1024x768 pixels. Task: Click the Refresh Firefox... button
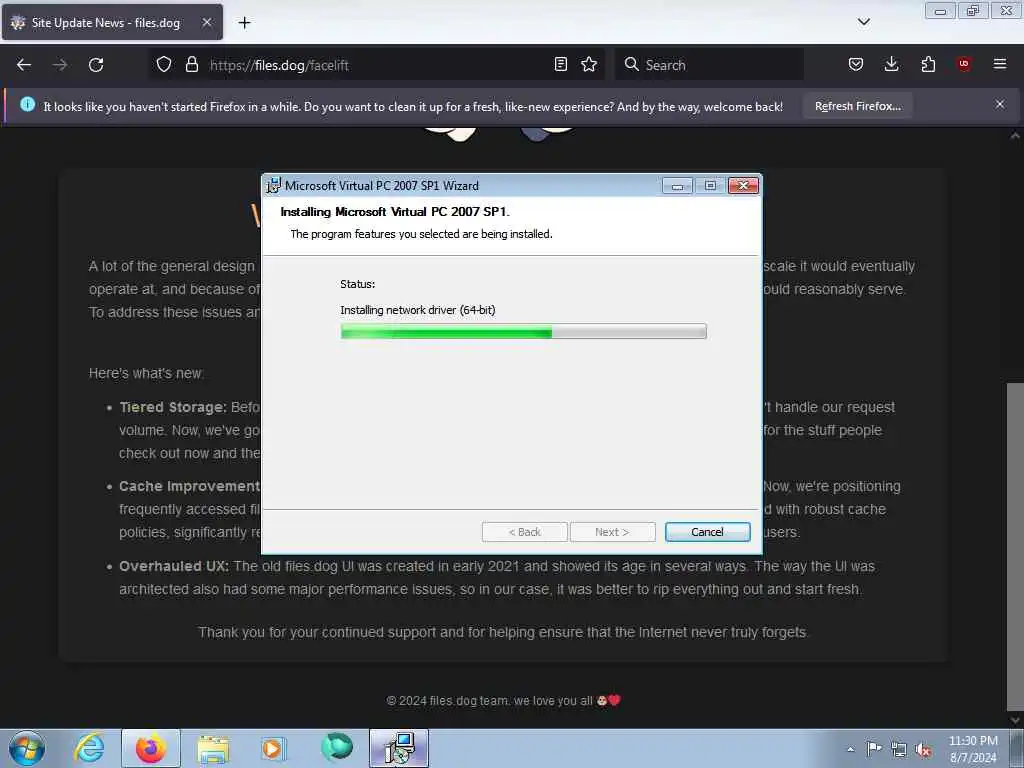857,106
